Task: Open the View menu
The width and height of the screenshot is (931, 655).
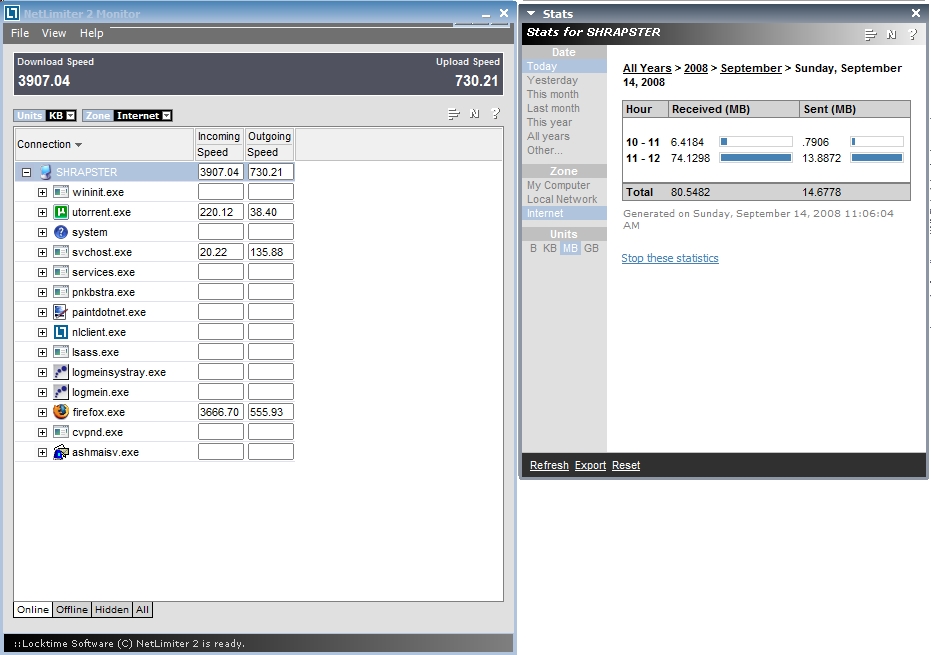Action: click(x=54, y=33)
